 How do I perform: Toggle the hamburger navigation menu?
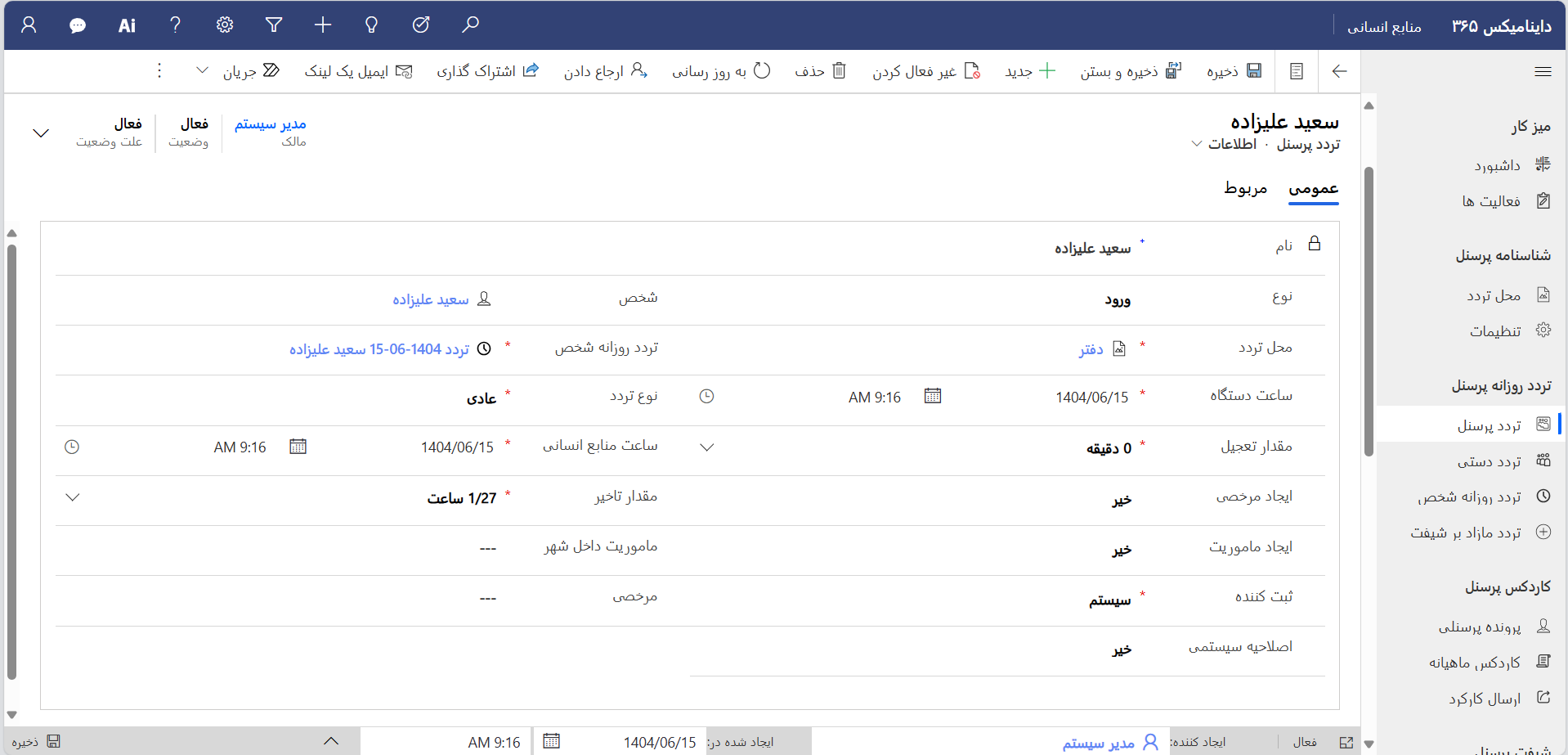pos(1543,71)
